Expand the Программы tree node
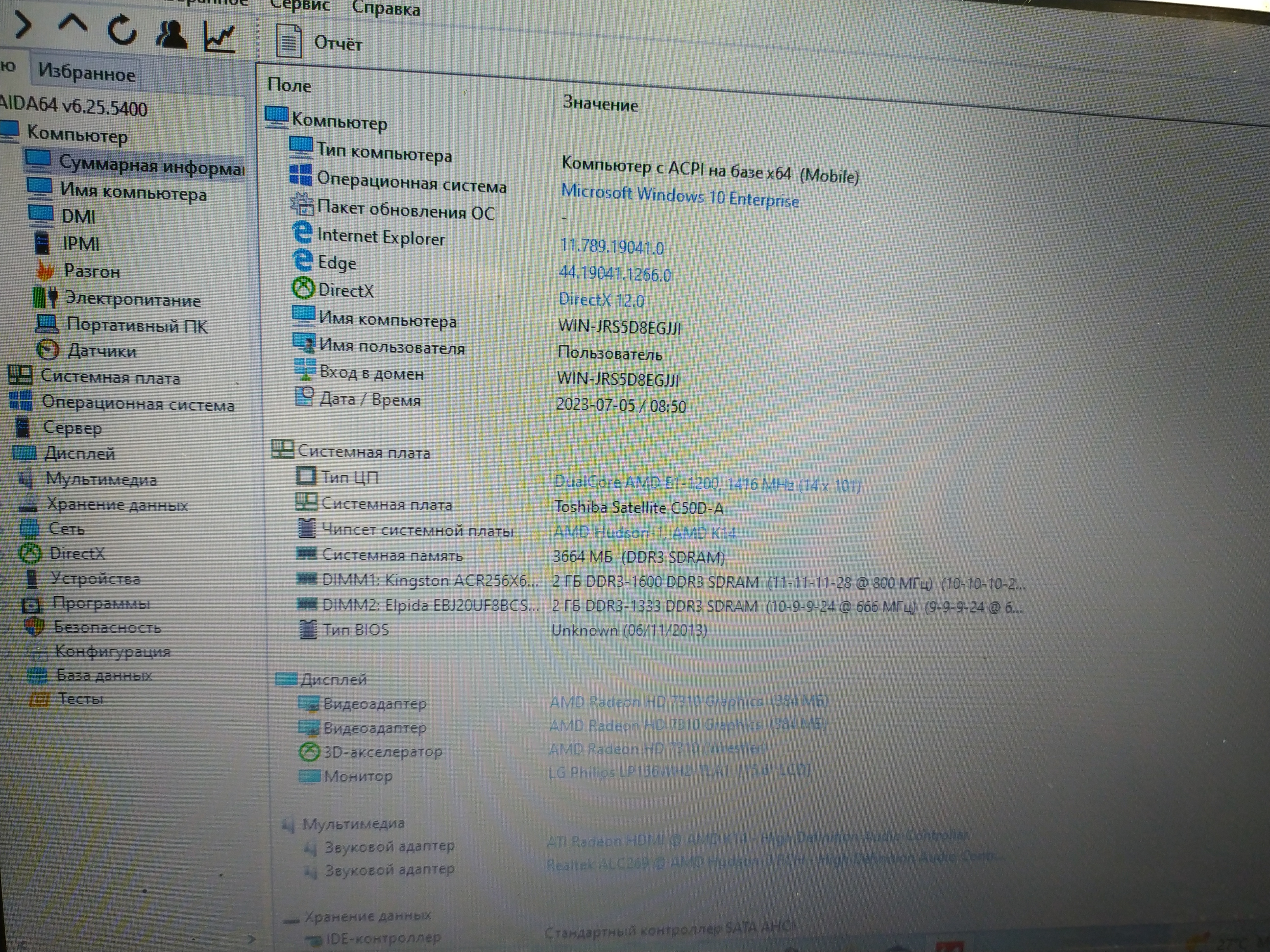 [5, 603]
